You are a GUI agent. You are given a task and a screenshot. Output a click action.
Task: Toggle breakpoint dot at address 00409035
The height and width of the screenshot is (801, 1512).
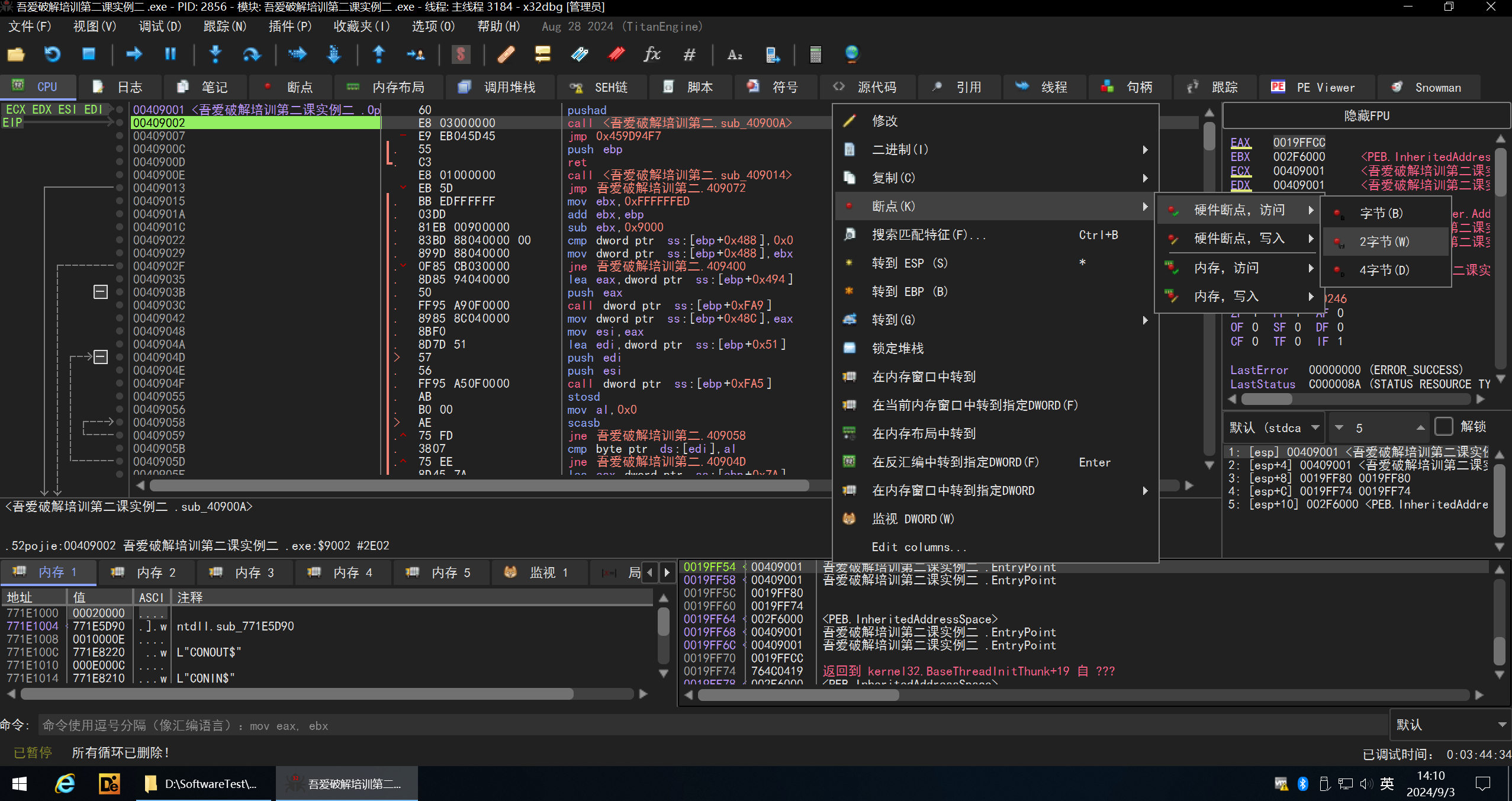point(120,279)
